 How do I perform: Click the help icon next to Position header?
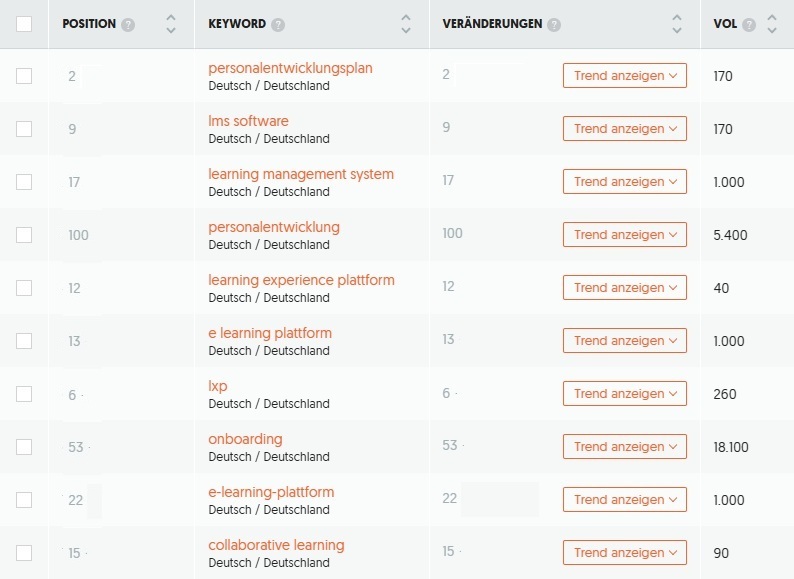pos(128,25)
